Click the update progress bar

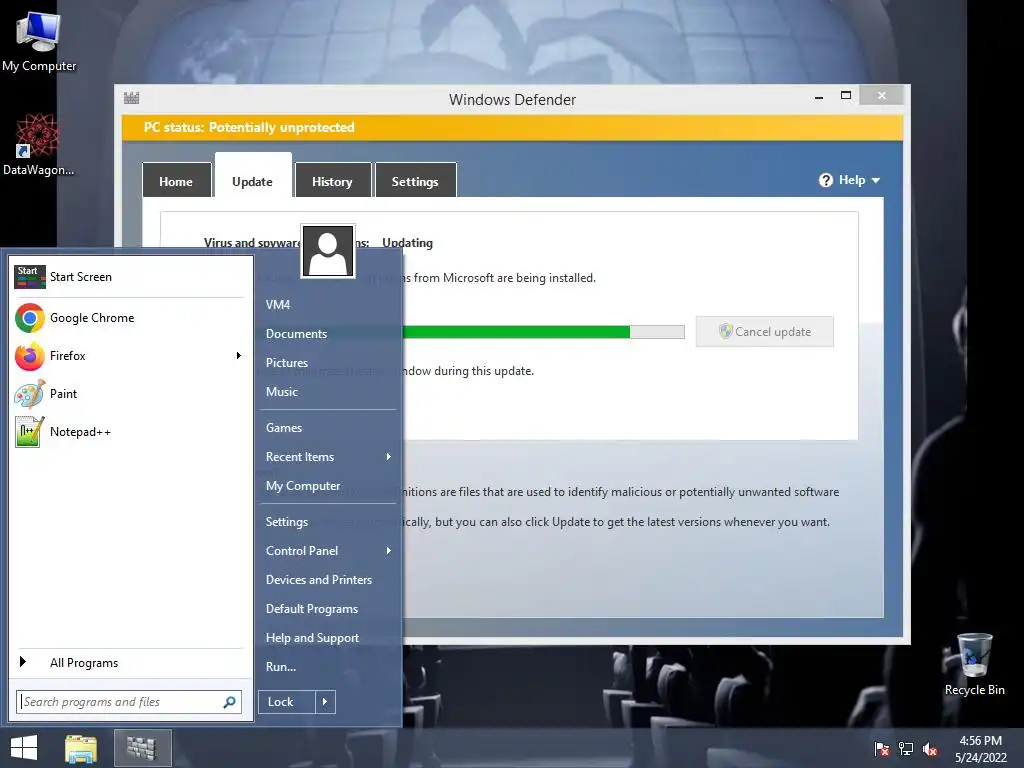(543, 332)
